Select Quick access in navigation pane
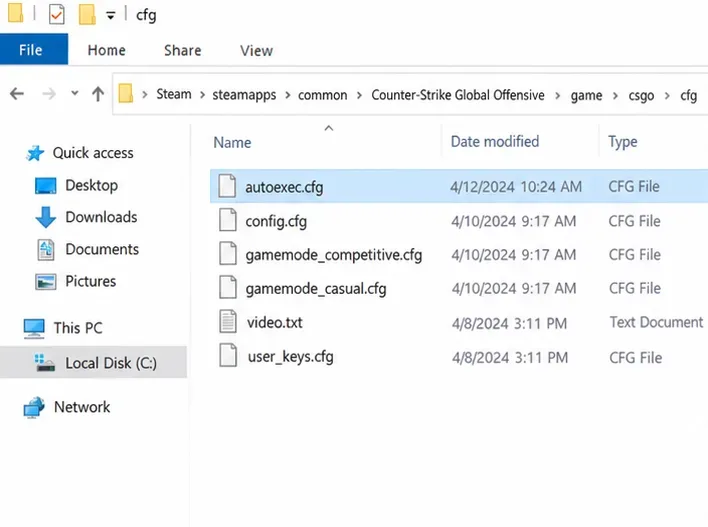Screen dimensions: 708x527 (x=93, y=153)
